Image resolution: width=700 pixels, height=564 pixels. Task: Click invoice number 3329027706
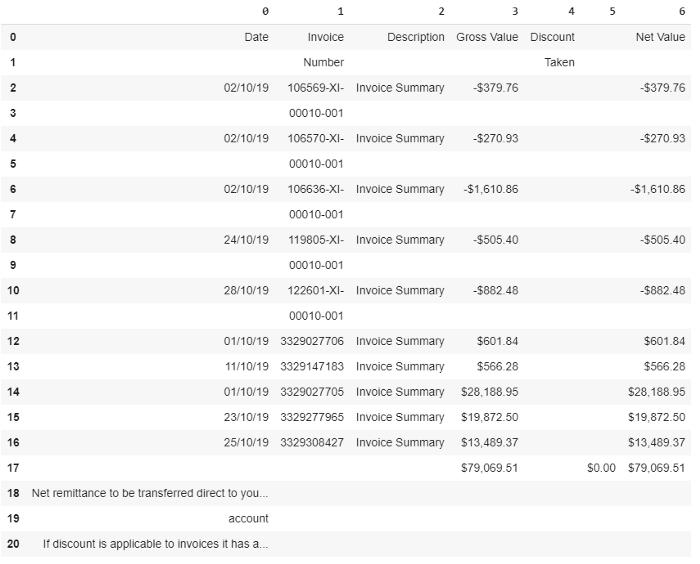[x=312, y=341]
